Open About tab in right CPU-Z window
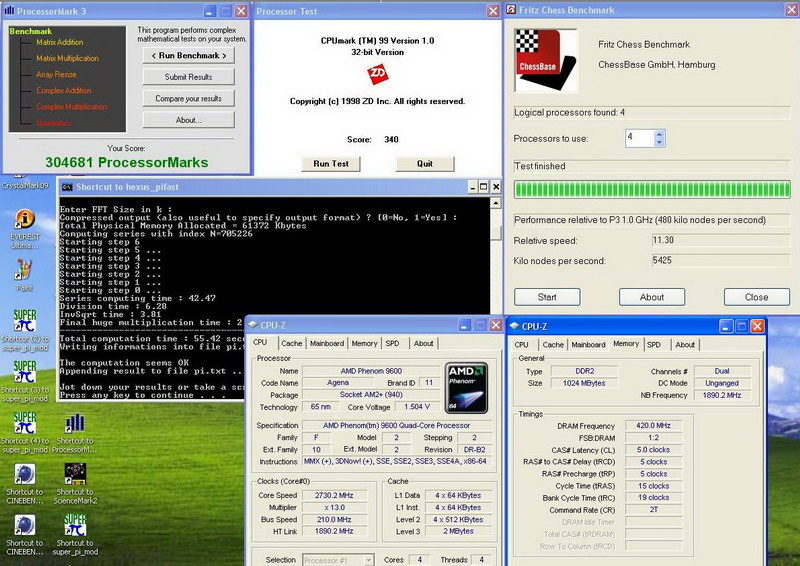This screenshot has height=566, width=800. [x=685, y=345]
